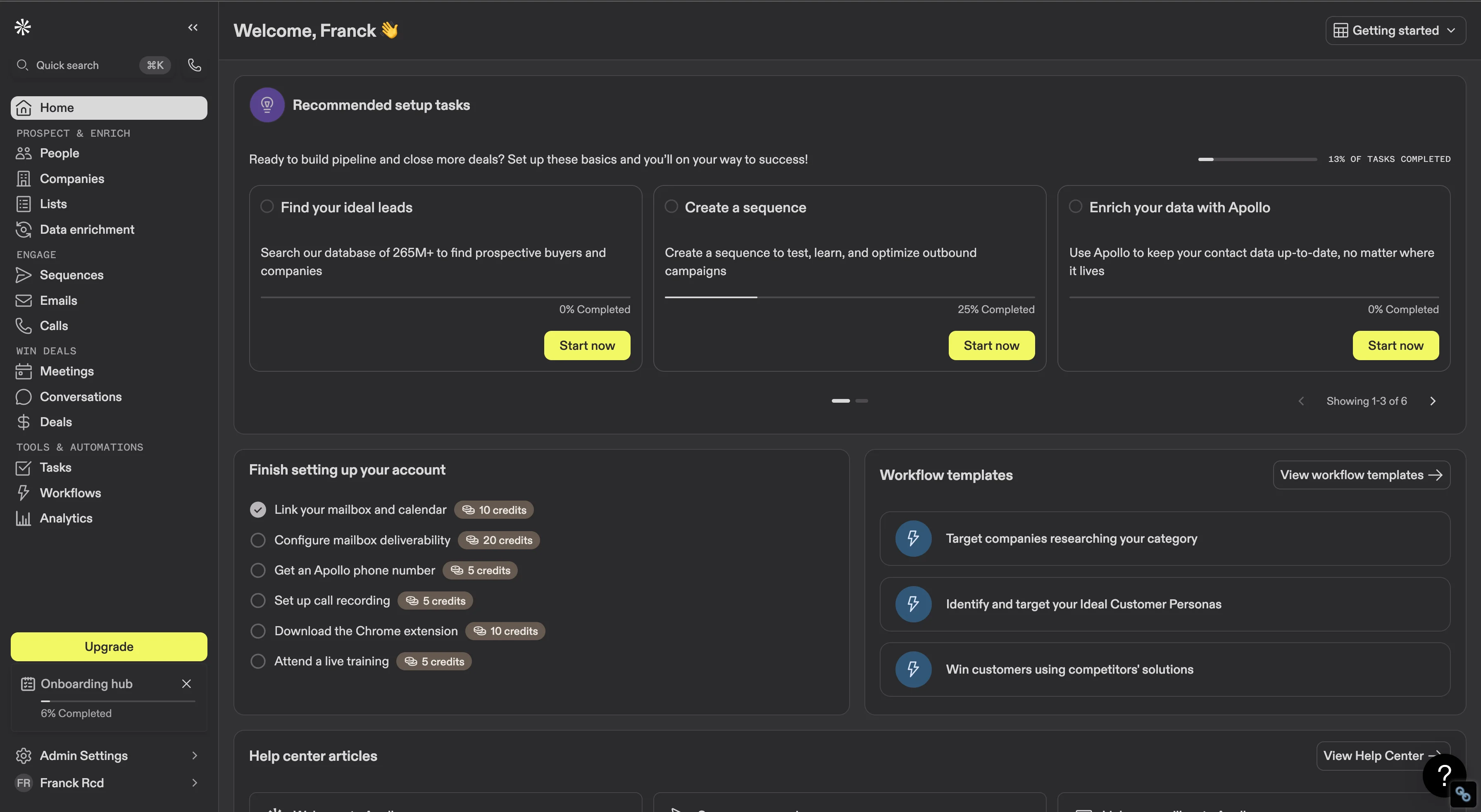Click the Tasks checkmark icon
This screenshot has width=1481, height=812.
point(24,468)
